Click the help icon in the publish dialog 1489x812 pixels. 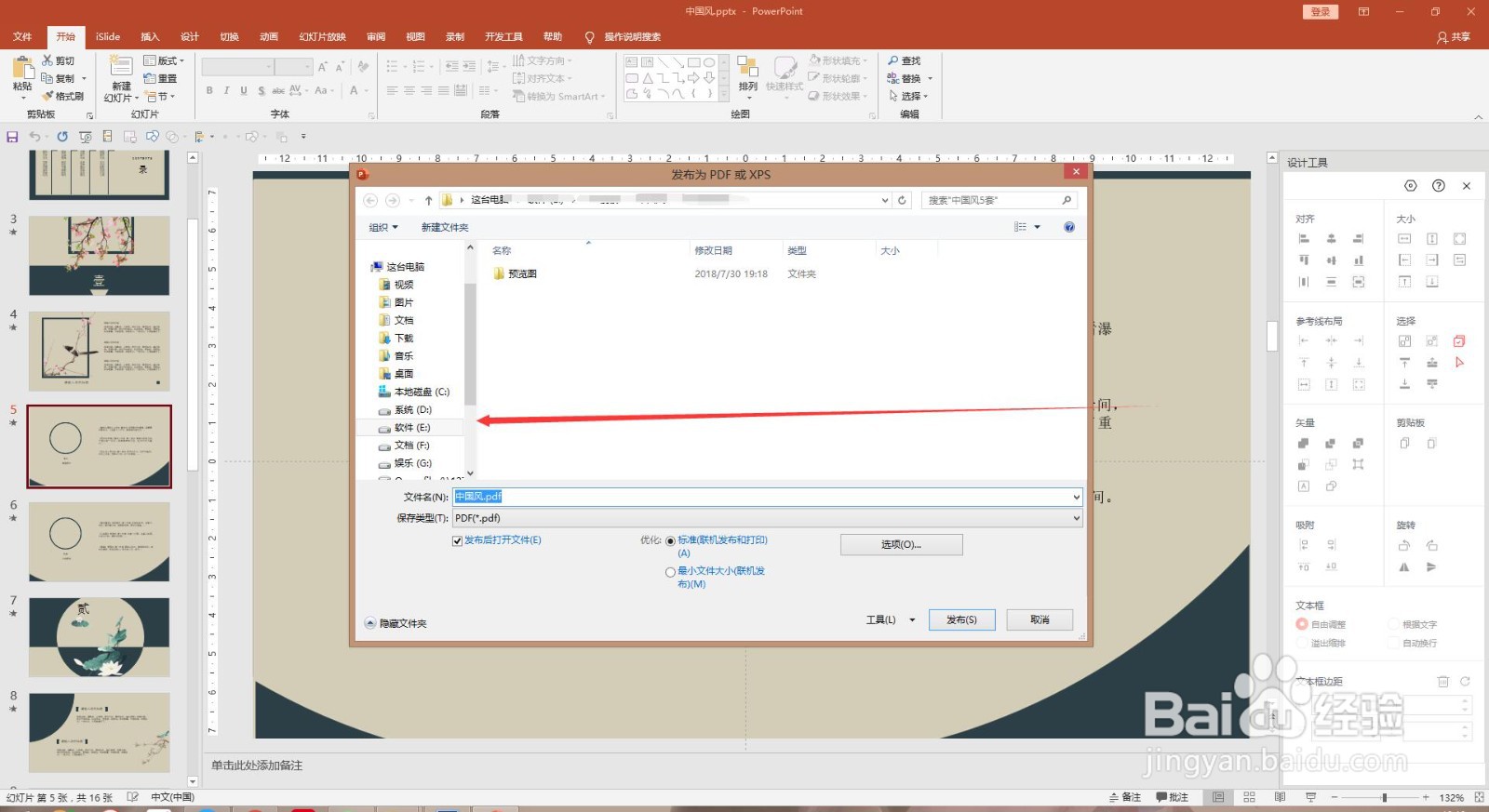(x=1069, y=227)
